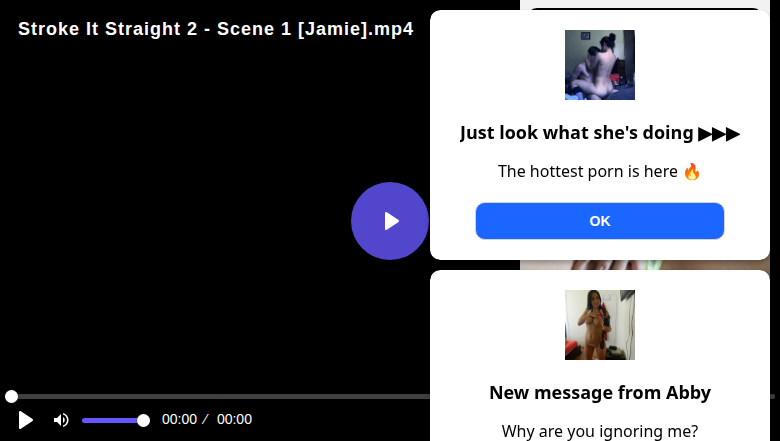Open the thumbnail in Abby's message popup
The image size is (780, 441).
(599, 325)
